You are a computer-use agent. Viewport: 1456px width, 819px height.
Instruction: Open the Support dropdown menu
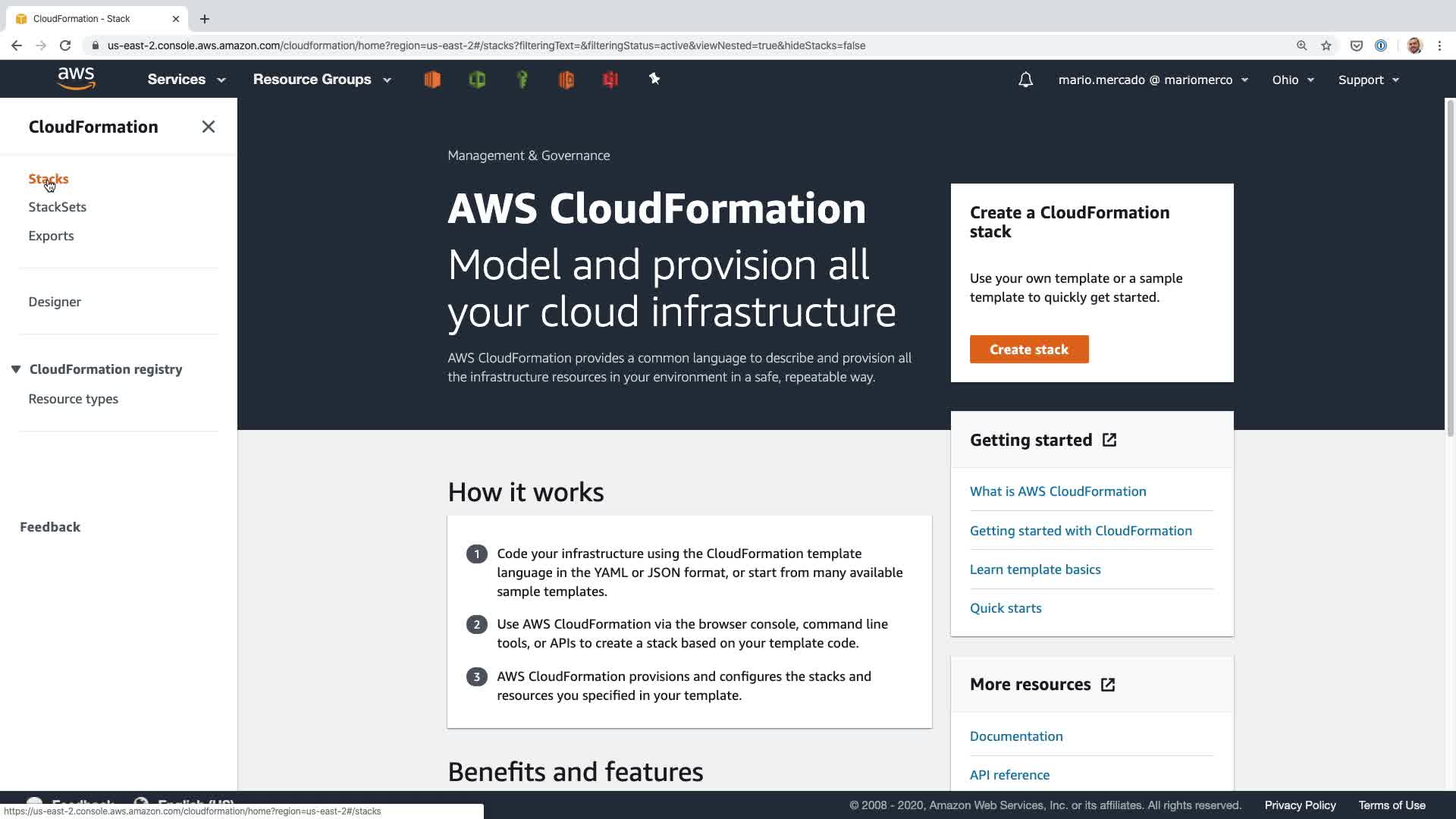tap(1369, 80)
